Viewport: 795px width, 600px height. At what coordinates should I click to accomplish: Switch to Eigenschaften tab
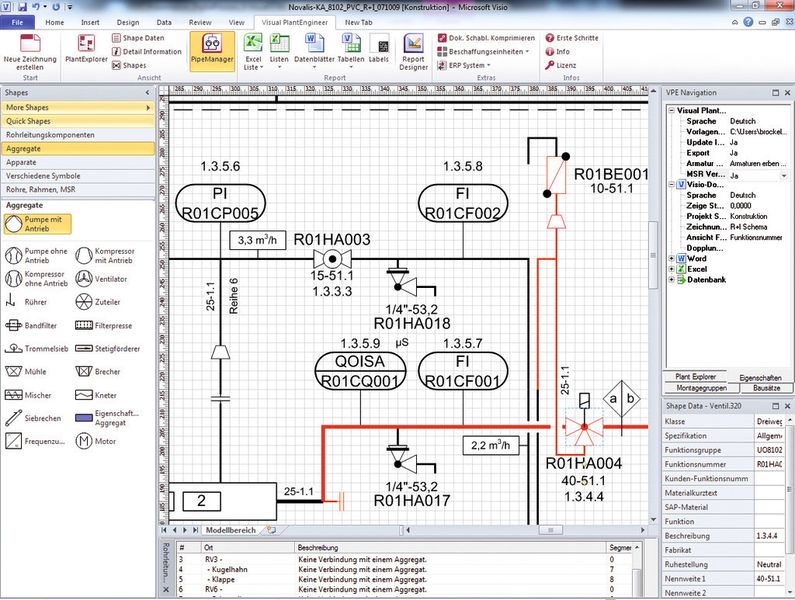760,378
